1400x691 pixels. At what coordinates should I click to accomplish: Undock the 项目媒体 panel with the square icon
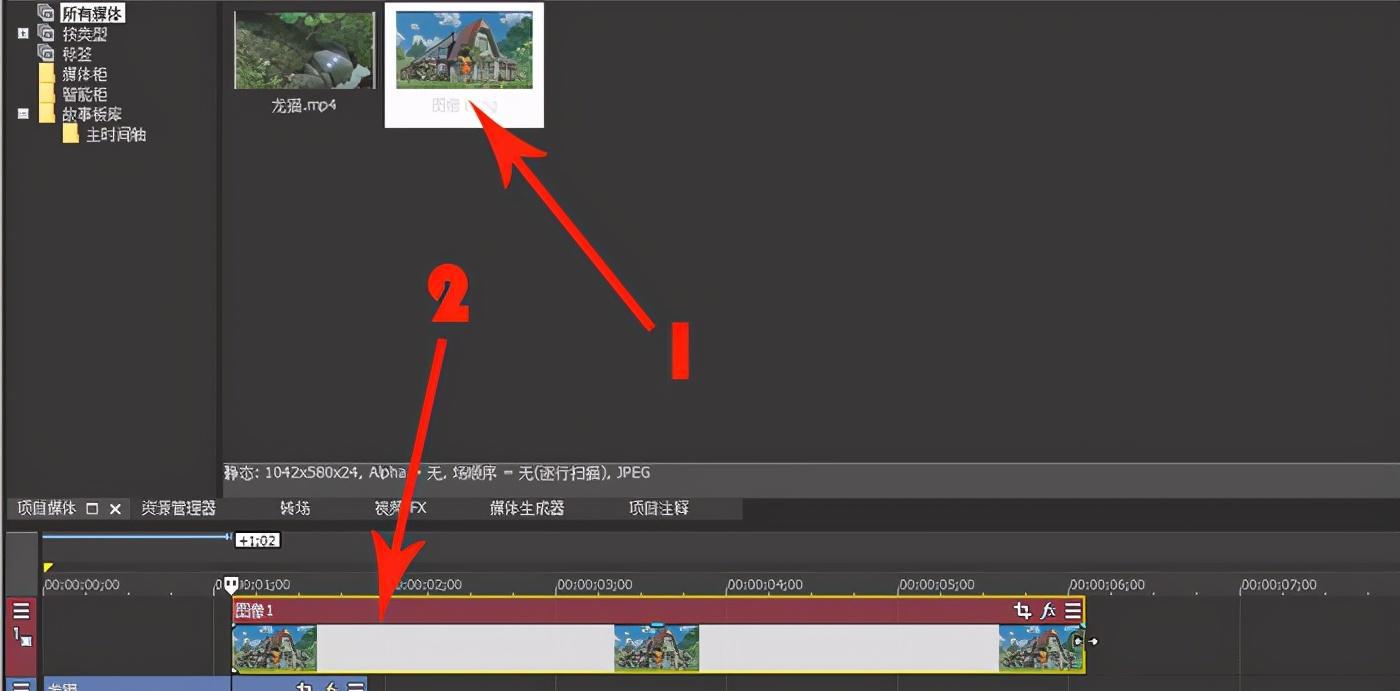pos(92,508)
